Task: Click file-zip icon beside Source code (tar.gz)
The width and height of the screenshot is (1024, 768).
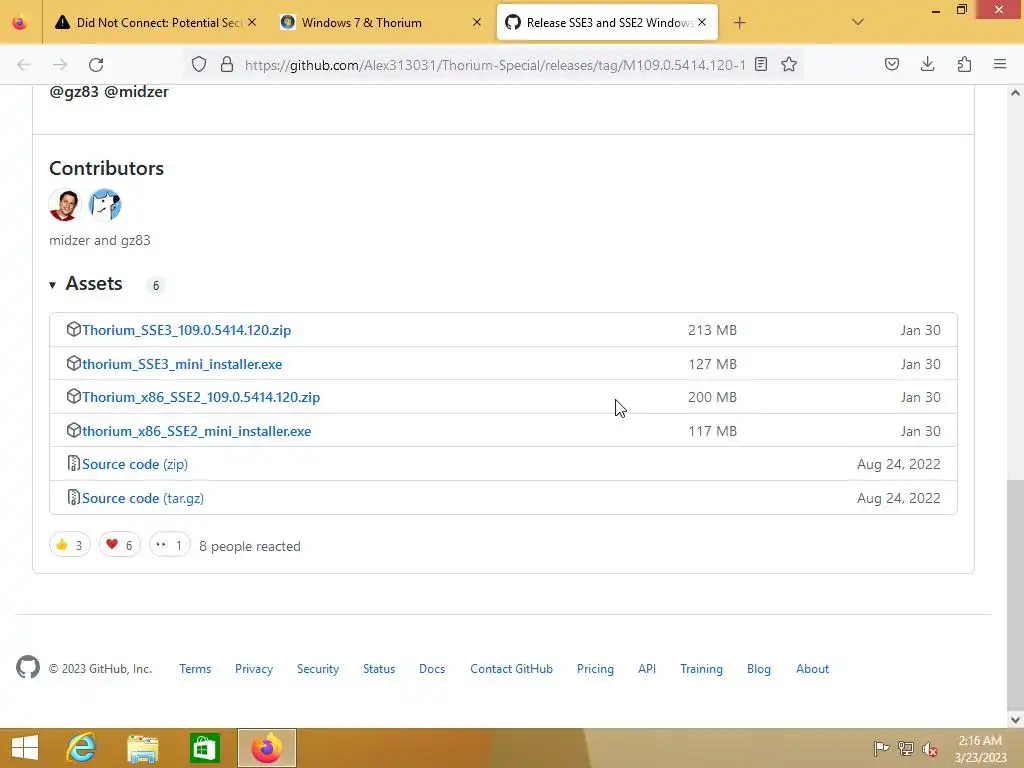Action: (74, 497)
